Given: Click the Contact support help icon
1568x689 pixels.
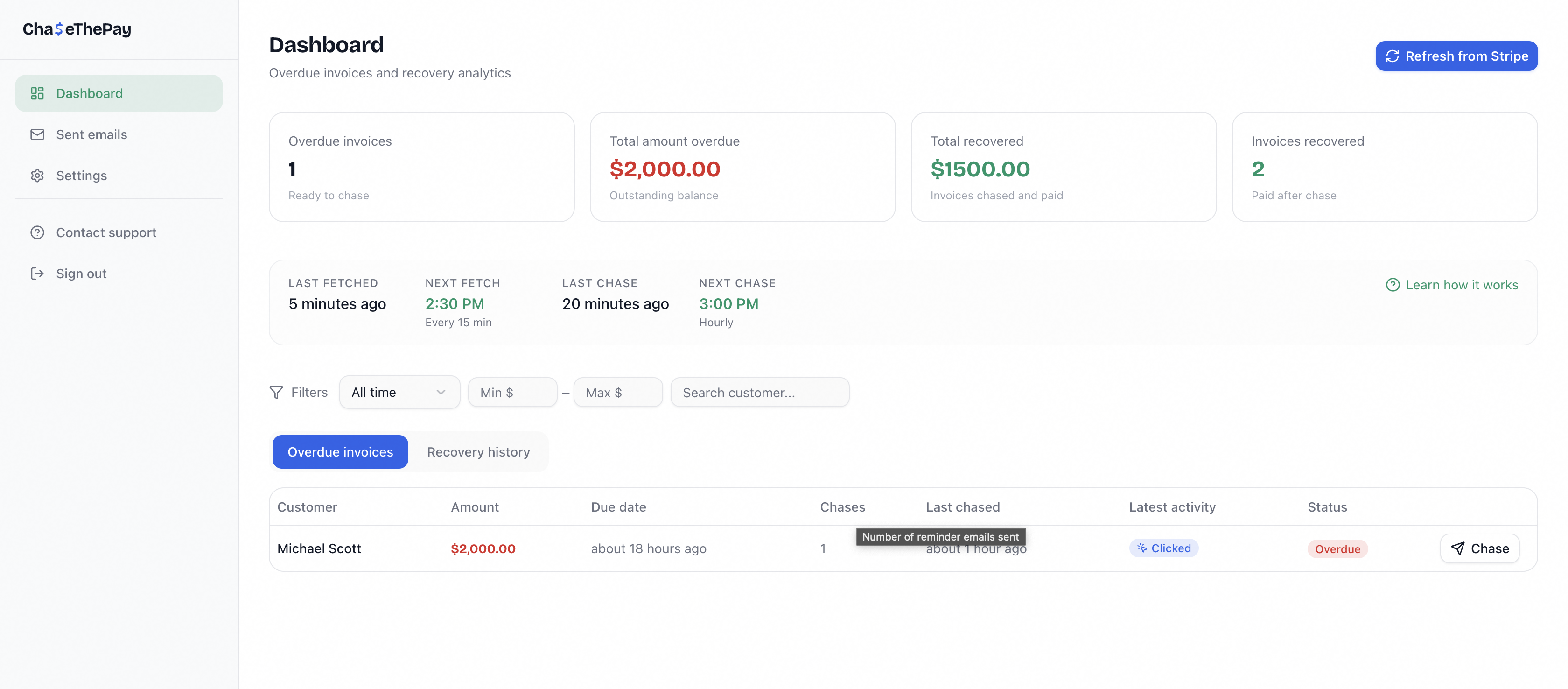Looking at the screenshot, I should (37, 232).
